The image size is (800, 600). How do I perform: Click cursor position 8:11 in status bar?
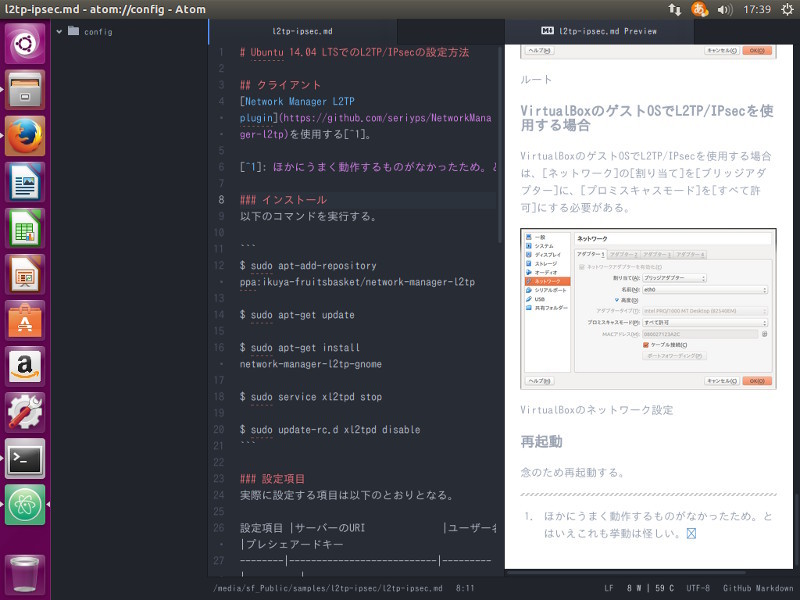point(465,588)
